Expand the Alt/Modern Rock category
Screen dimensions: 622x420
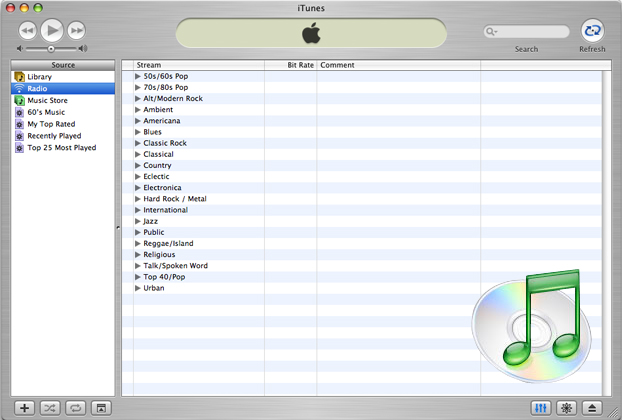138,98
